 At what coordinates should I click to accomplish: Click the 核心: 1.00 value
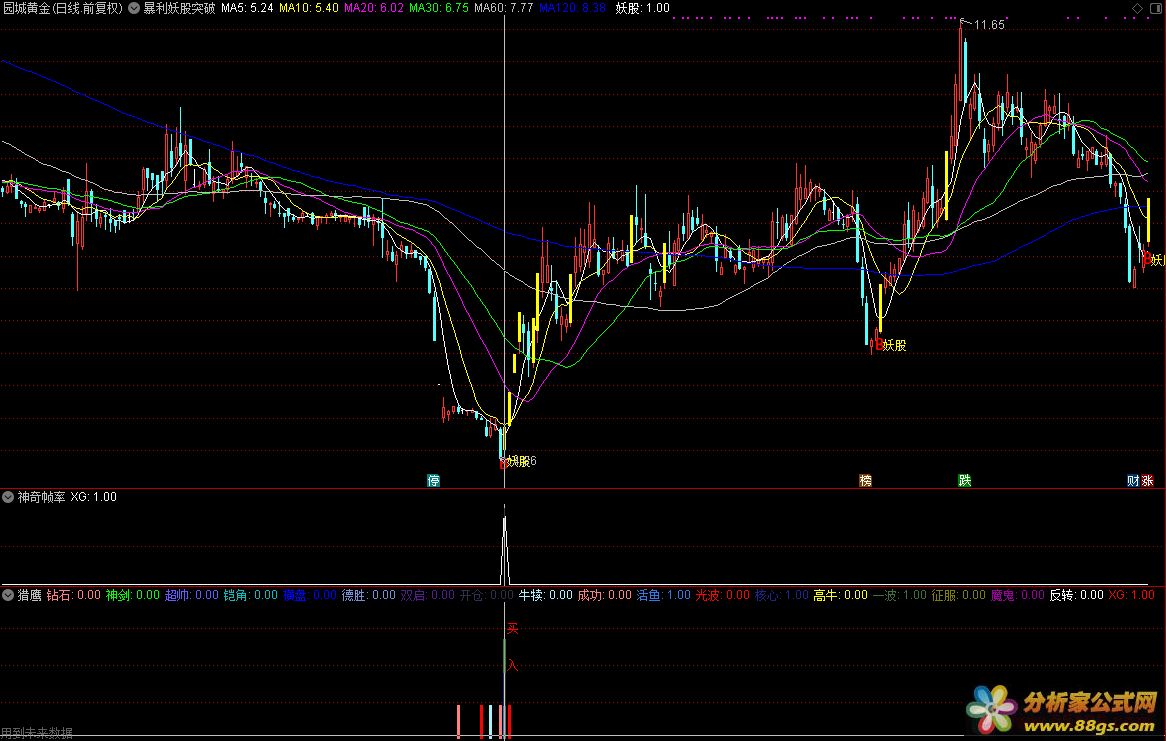782,594
